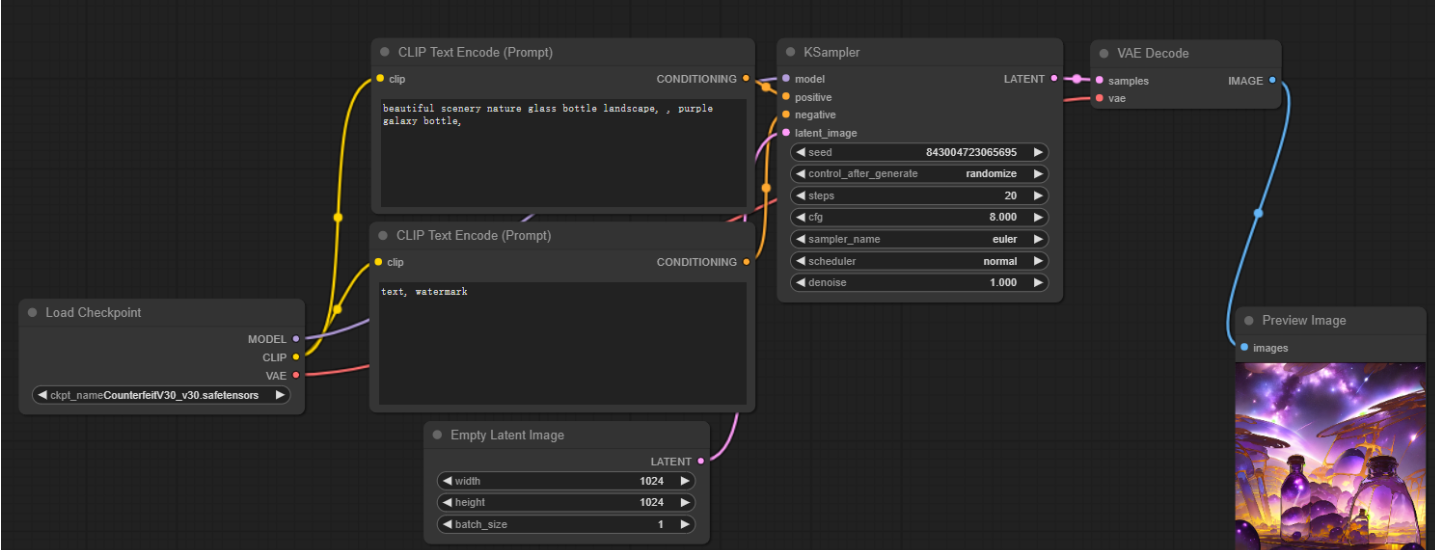This screenshot has height=550, width=1435.
Task: Click the images input port on Preview Image
Action: 1243,348
